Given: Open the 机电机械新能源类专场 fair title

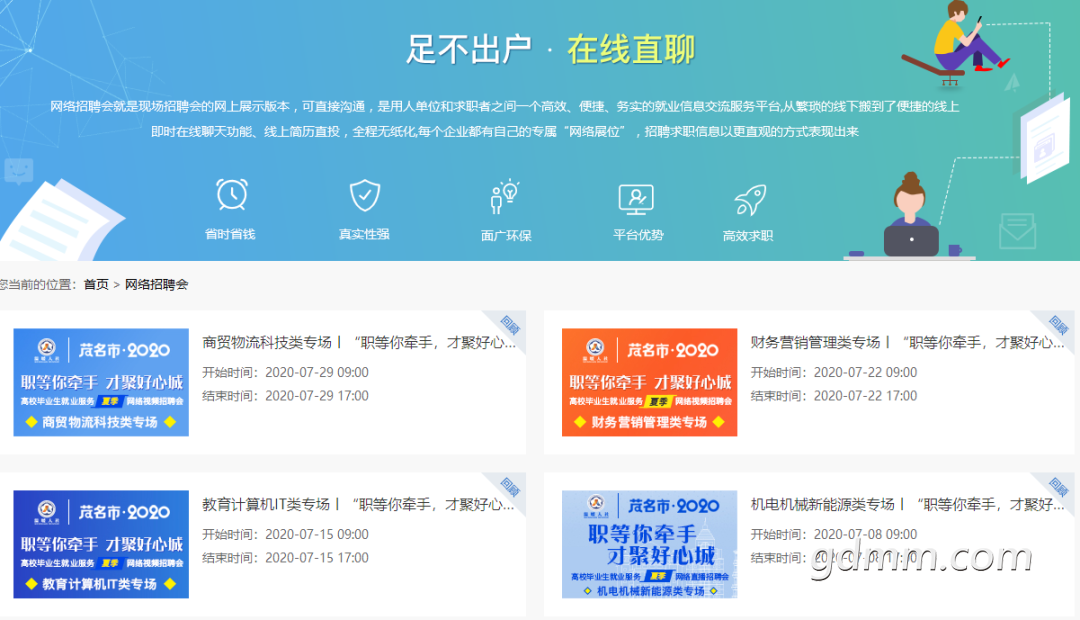Looking at the screenshot, I should pyautogui.click(x=907, y=504).
